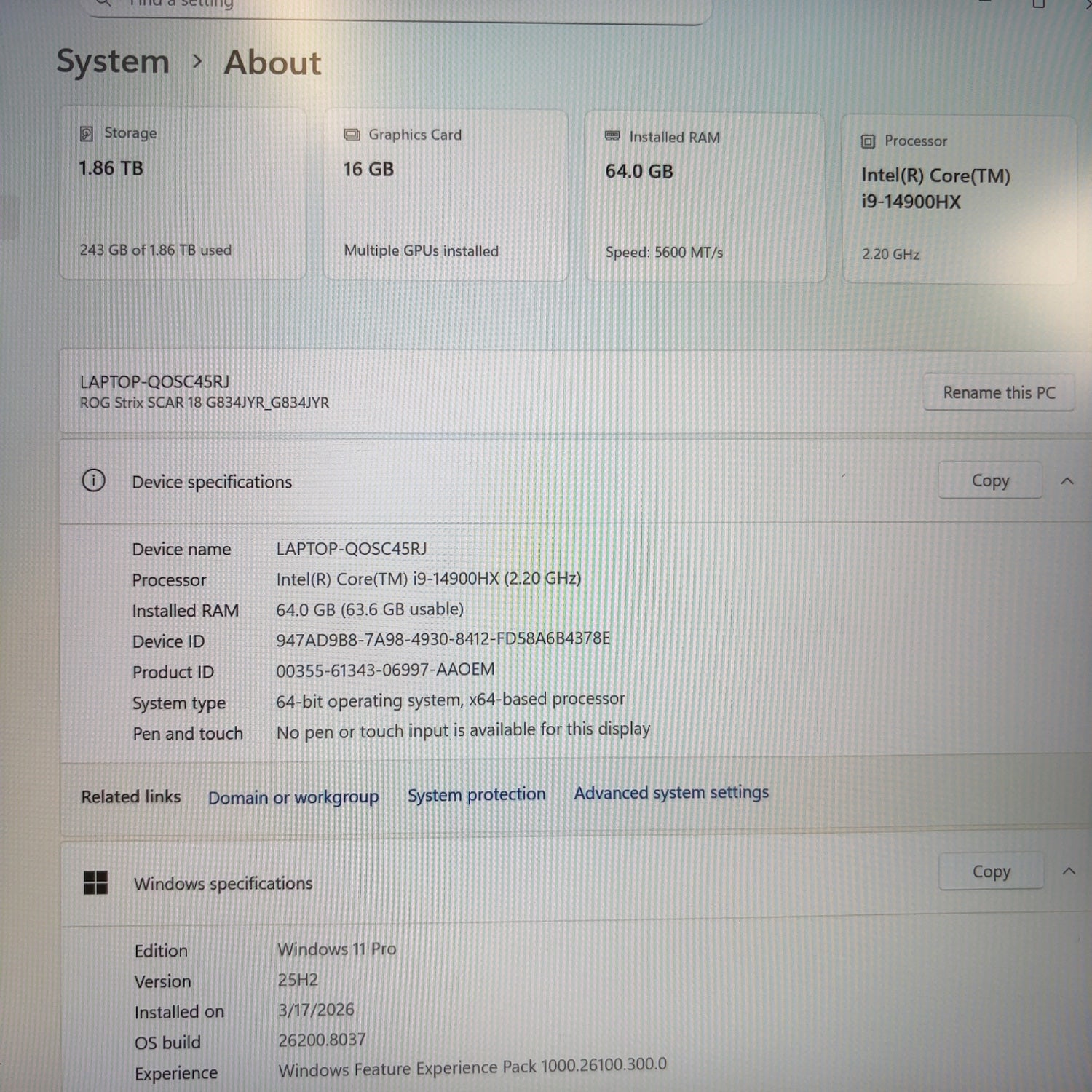Open the Domain or workgroup link
The width and height of the screenshot is (1092, 1092).
pos(293,797)
